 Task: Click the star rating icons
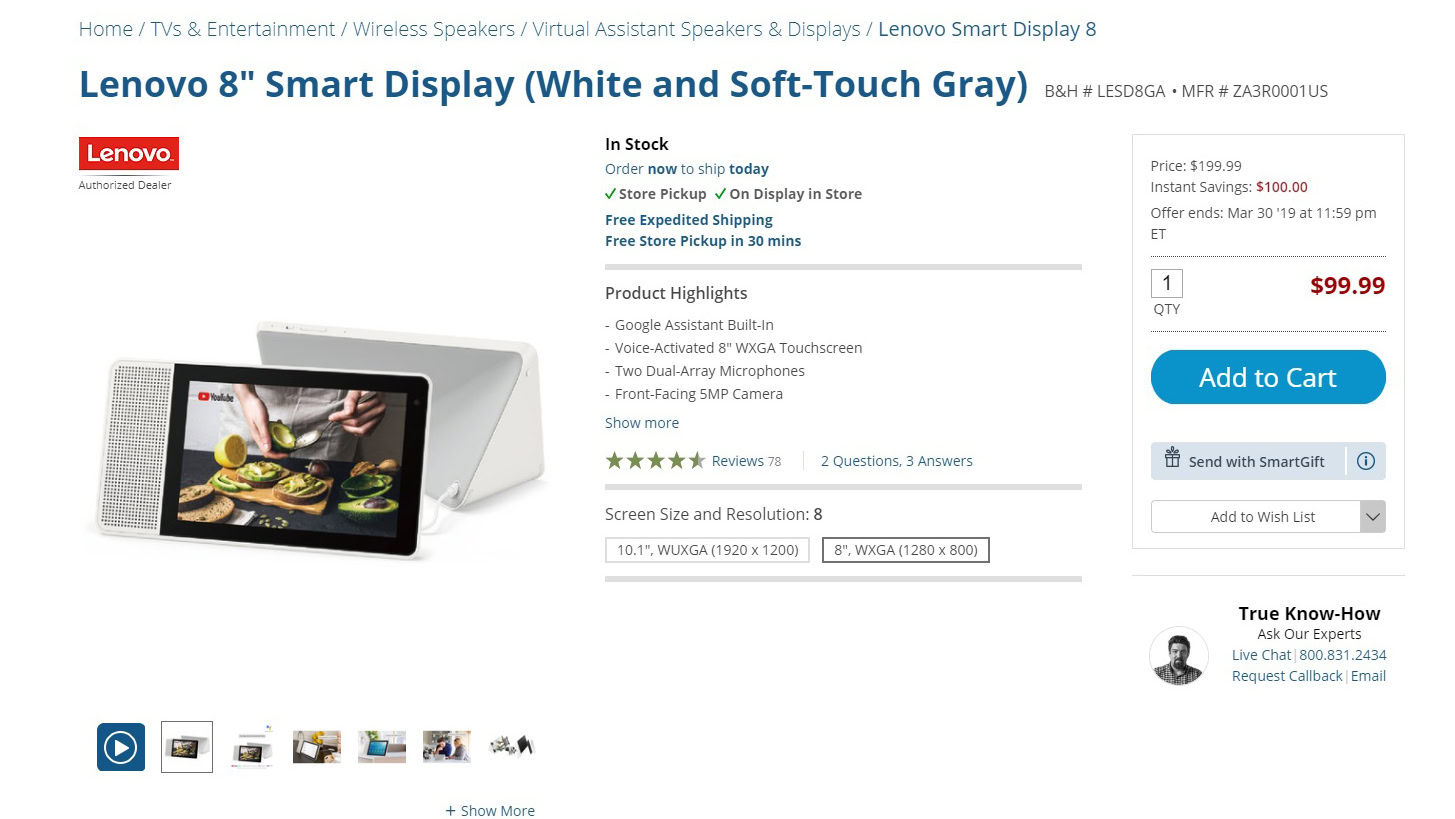[x=655, y=461]
